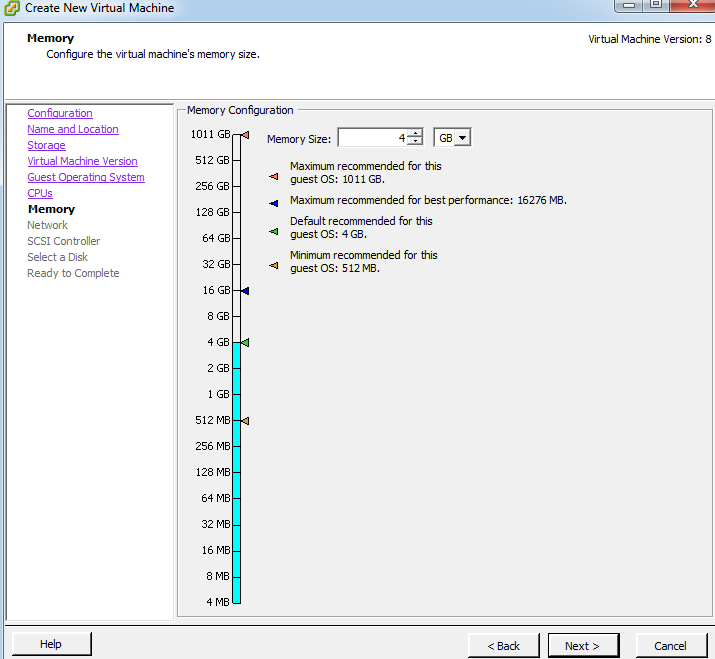Screen dimensions: 715x659
Task: Click the Back button
Action: pos(503,646)
